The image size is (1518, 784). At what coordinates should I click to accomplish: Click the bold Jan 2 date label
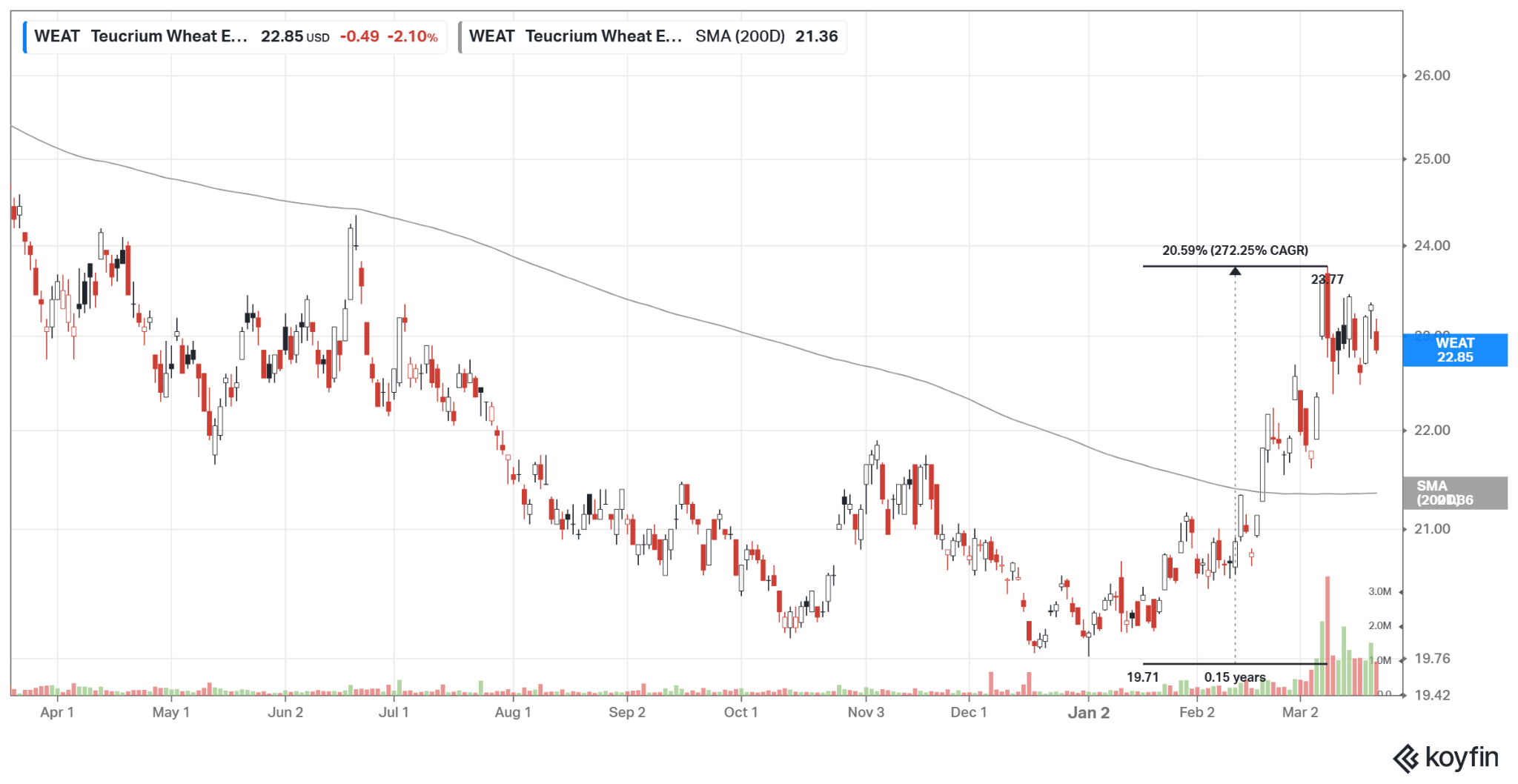pyautogui.click(x=1089, y=713)
